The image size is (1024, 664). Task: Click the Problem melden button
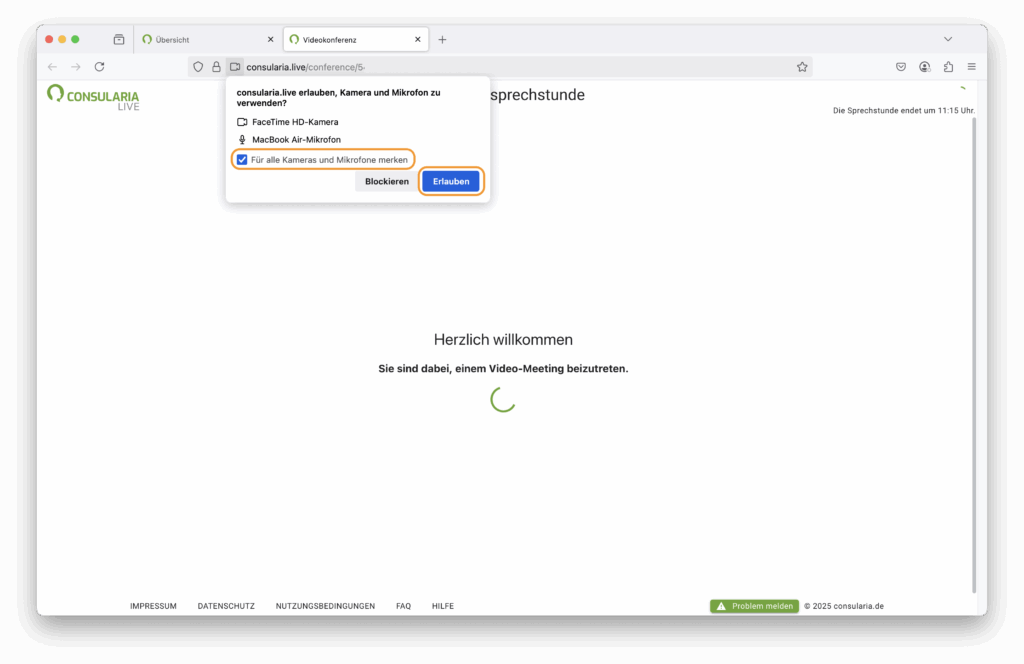coord(754,606)
